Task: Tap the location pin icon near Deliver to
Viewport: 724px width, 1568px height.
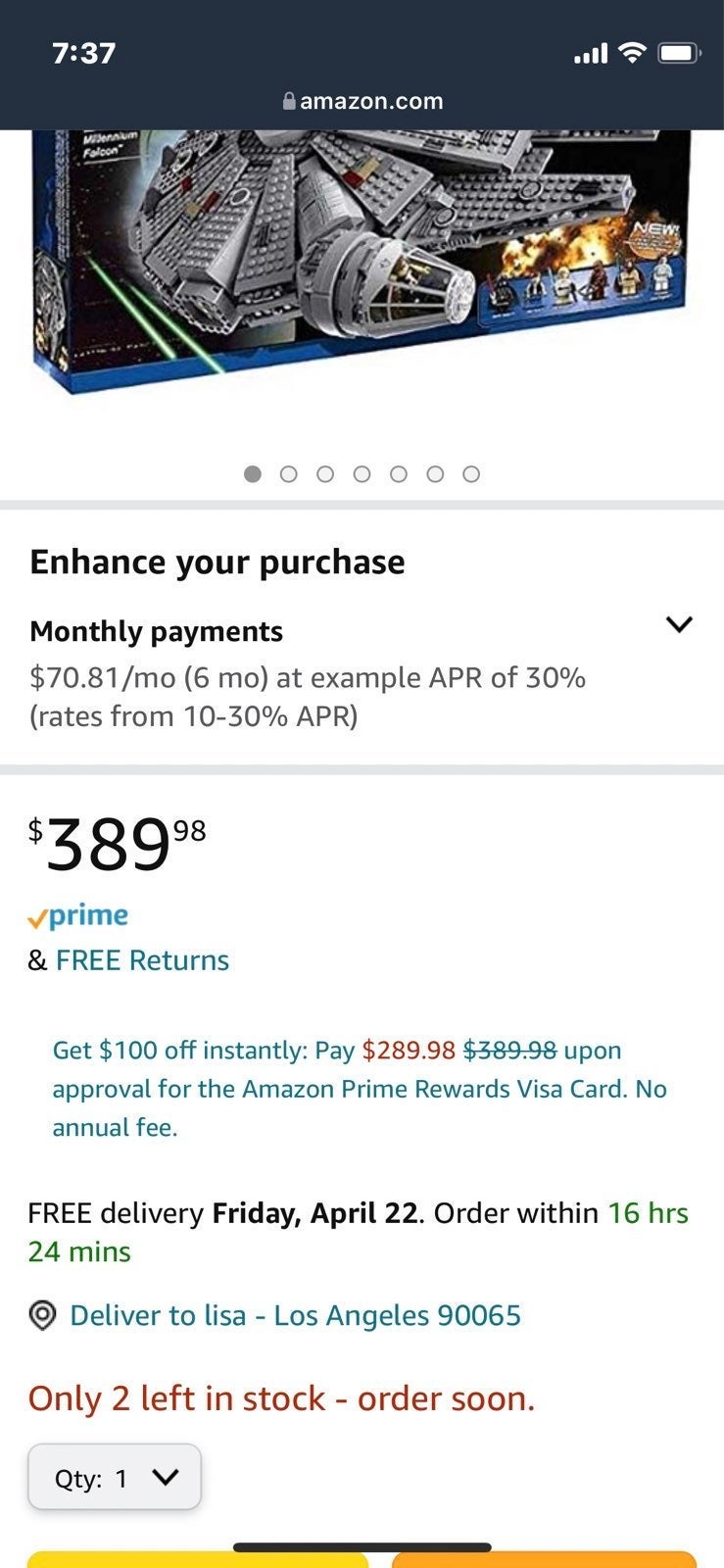Action: pos(42,1316)
